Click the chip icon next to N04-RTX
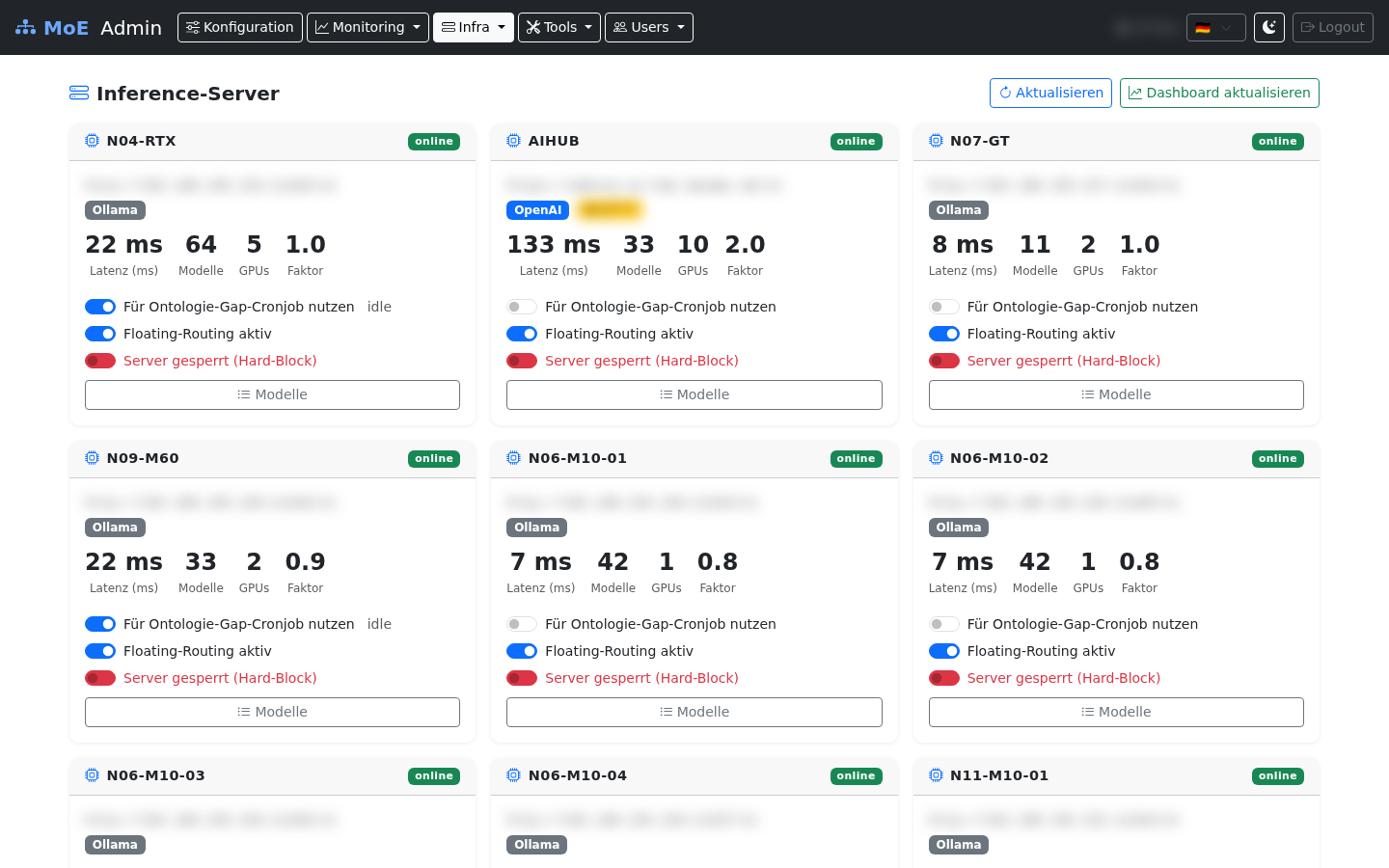1389x868 pixels. pyautogui.click(x=93, y=141)
